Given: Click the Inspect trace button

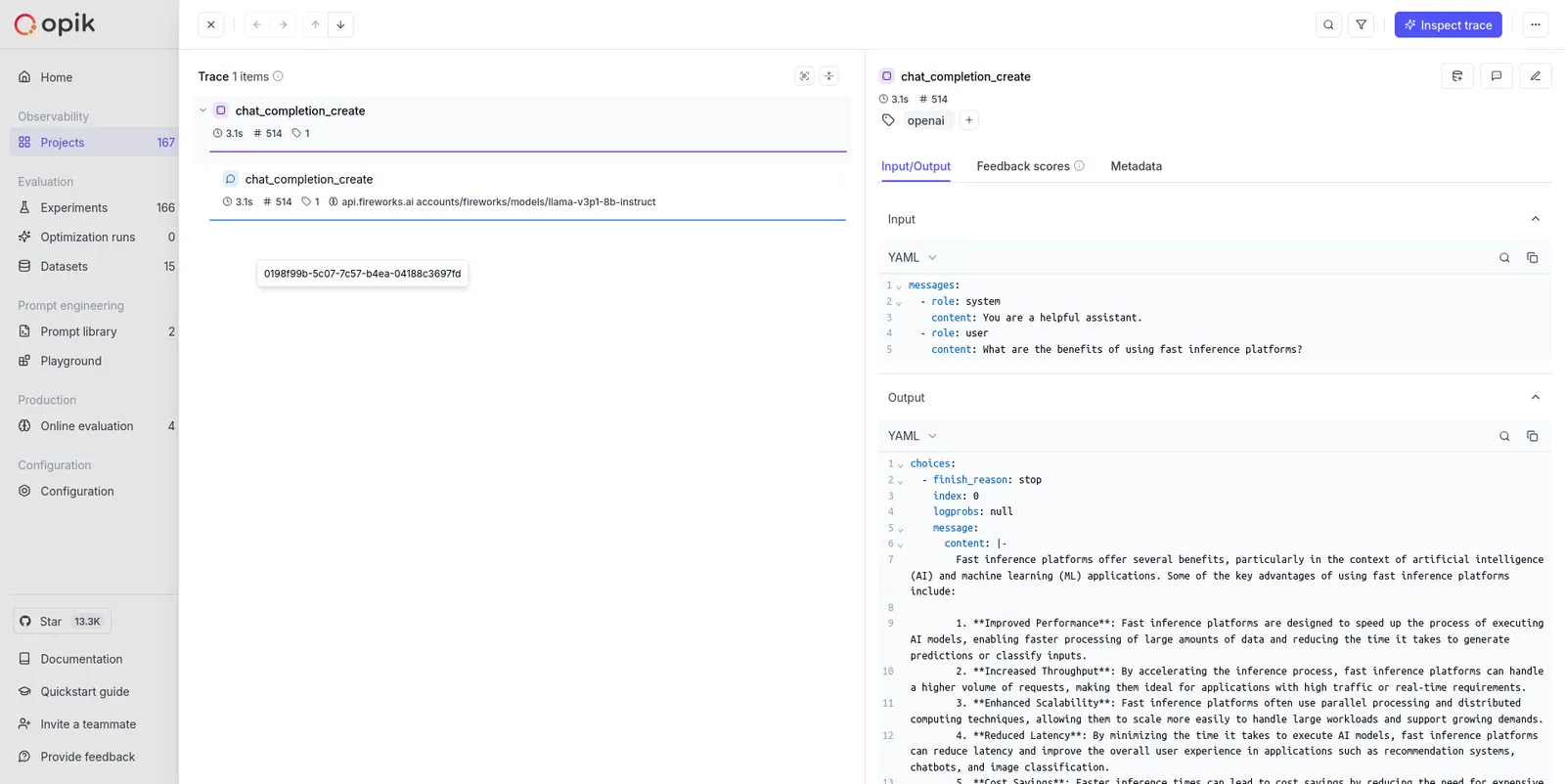Looking at the screenshot, I should click(x=1448, y=24).
